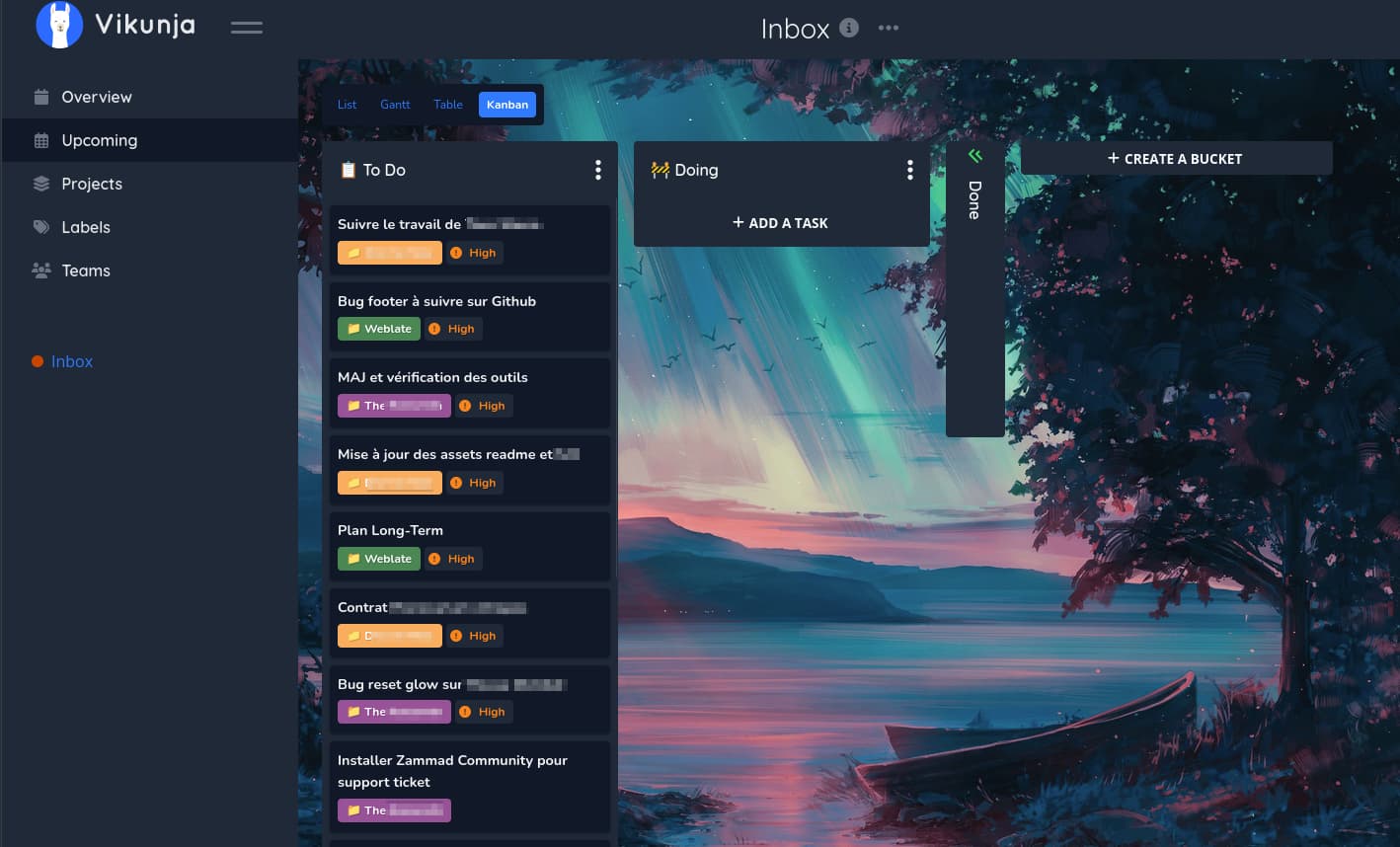The height and width of the screenshot is (847, 1400).
Task: Open the Doing bucket options menu
Action: 910,170
